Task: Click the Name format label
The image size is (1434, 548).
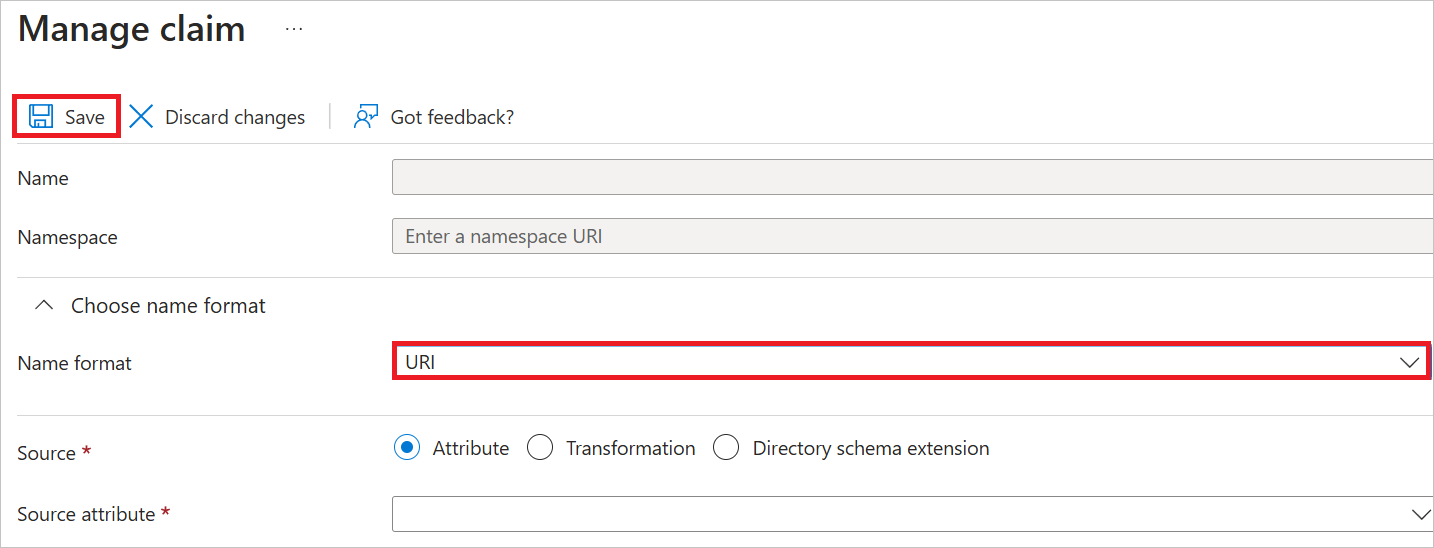Action: 75,363
